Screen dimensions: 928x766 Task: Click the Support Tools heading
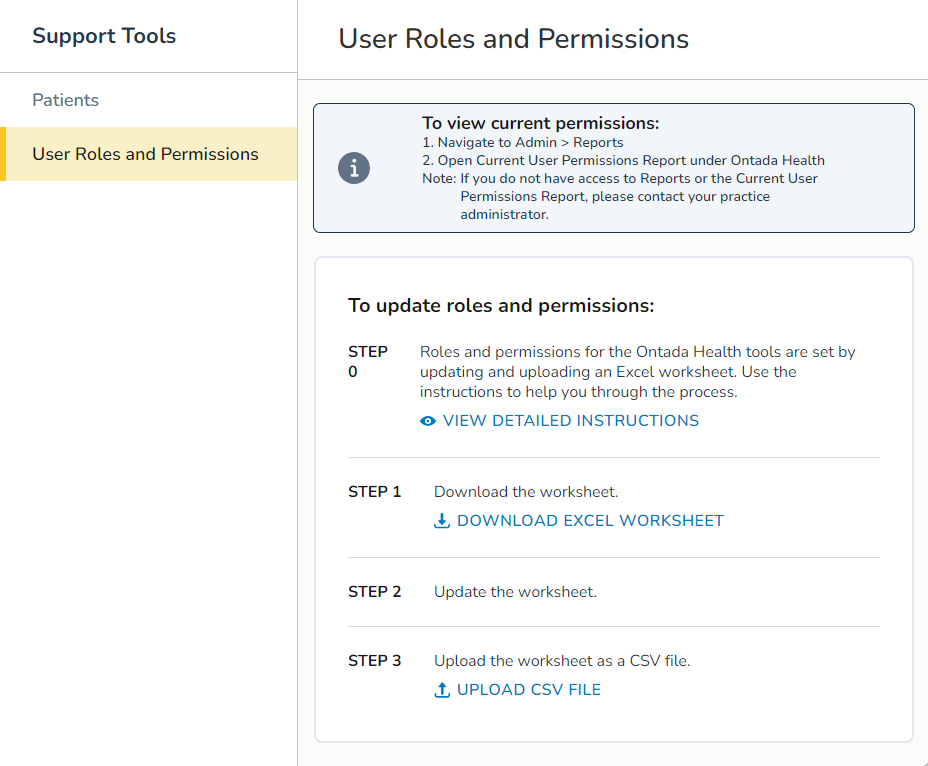click(x=104, y=35)
